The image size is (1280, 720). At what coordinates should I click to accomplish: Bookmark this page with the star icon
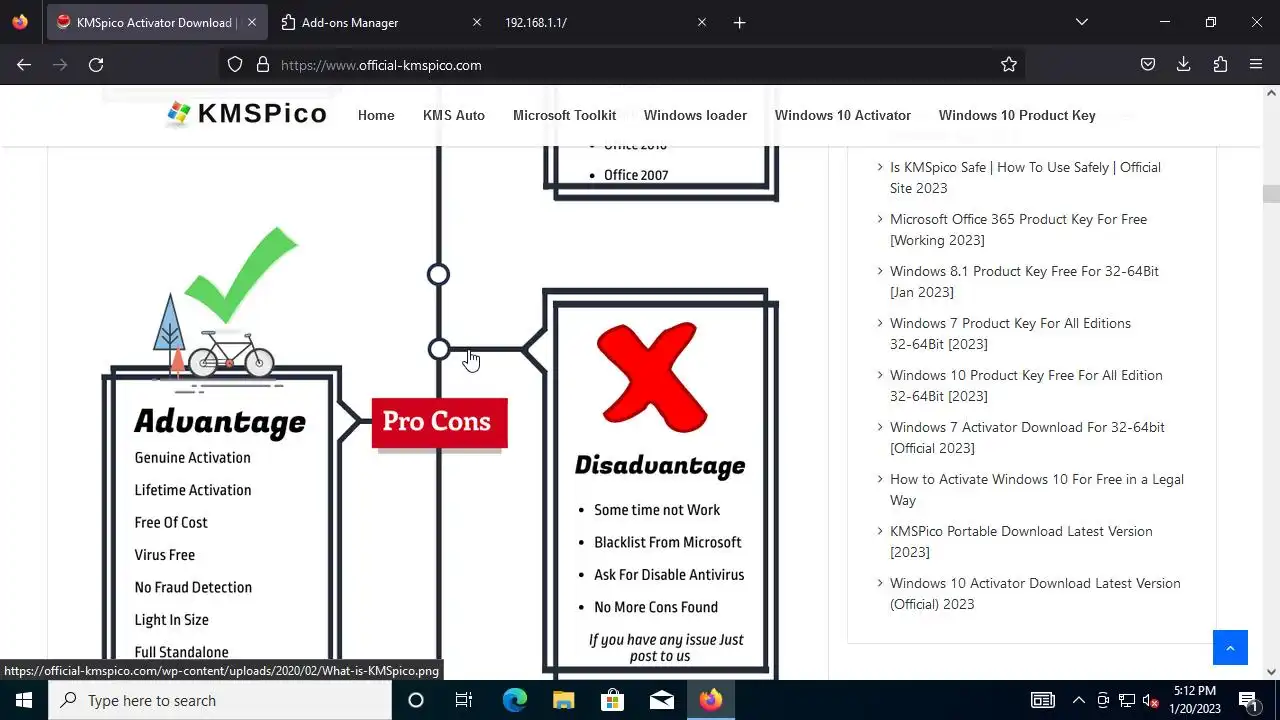click(1009, 65)
